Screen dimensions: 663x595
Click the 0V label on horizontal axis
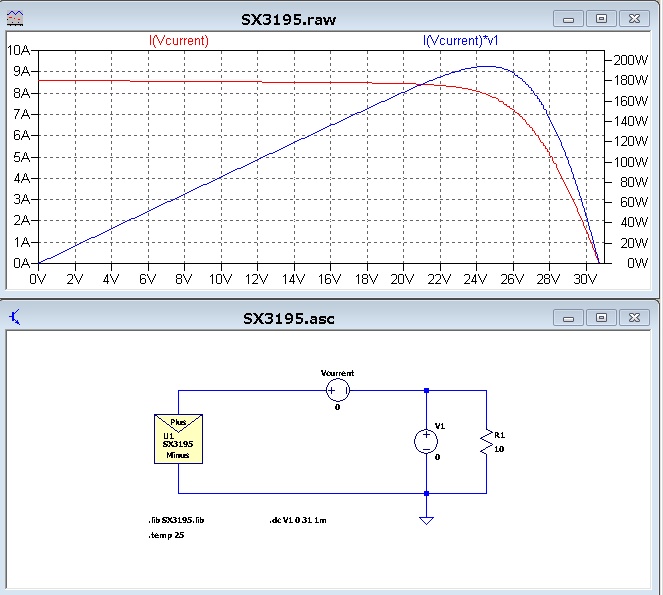coord(38,279)
